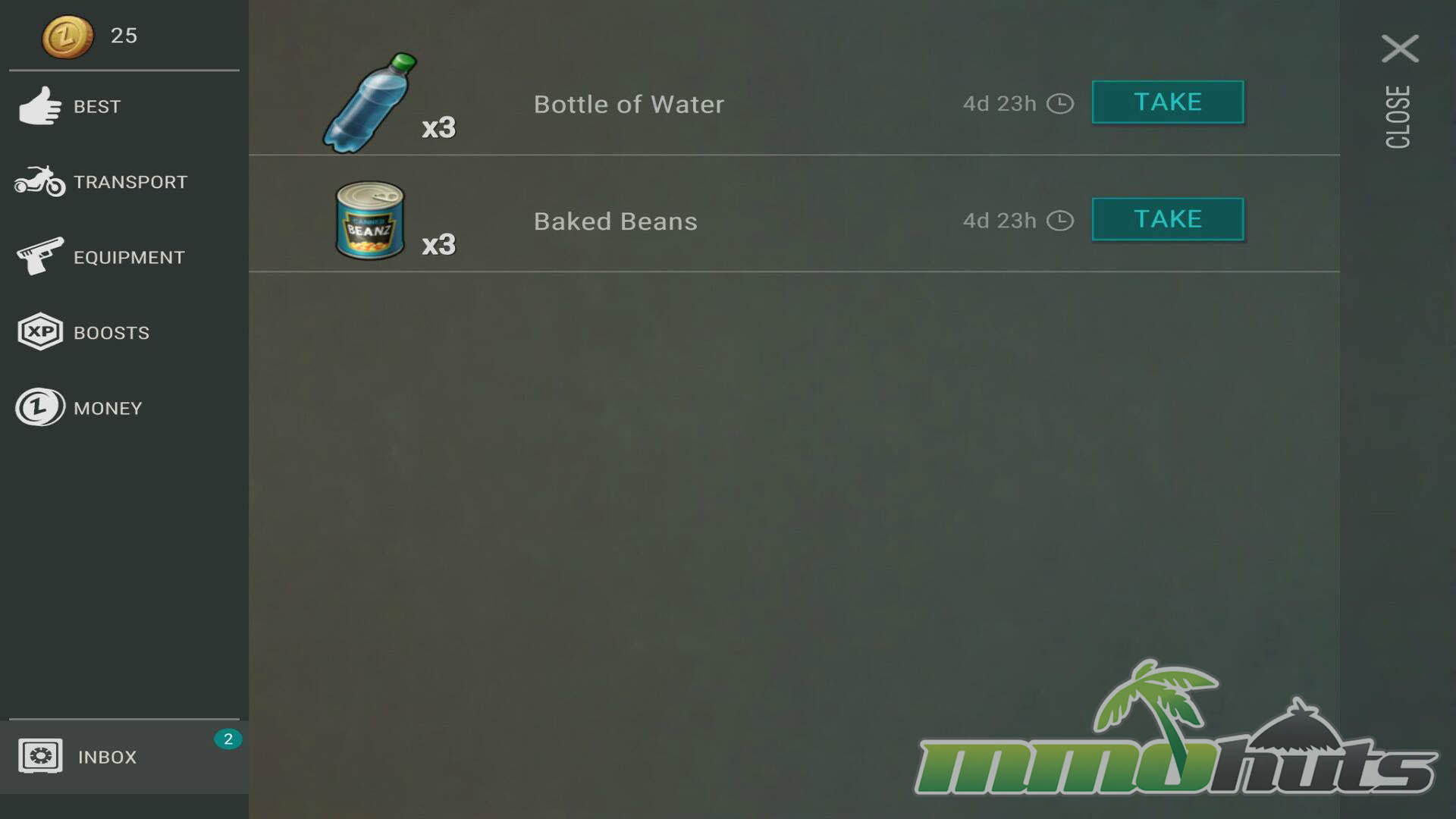
Task: Click the clock icon beside Baked Beans timer
Action: [1060, 221]
